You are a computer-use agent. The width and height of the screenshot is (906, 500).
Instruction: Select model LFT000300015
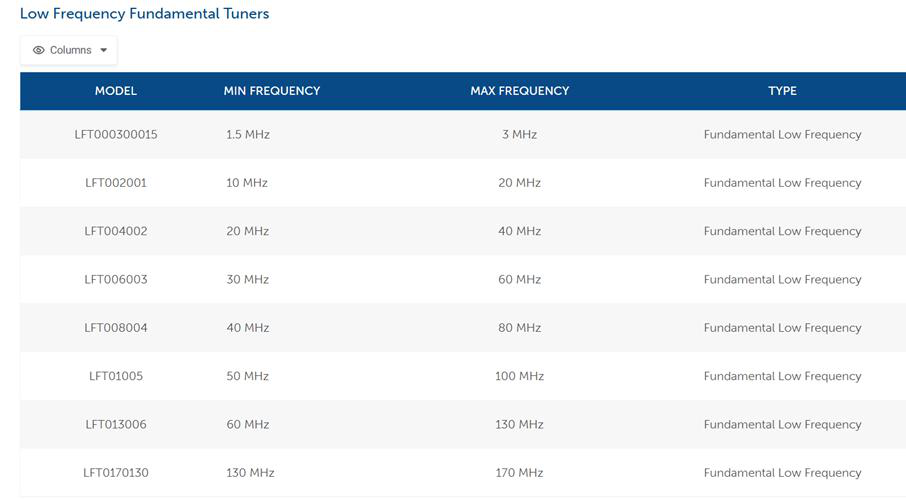pyautogui.click(x=116, y=135)
